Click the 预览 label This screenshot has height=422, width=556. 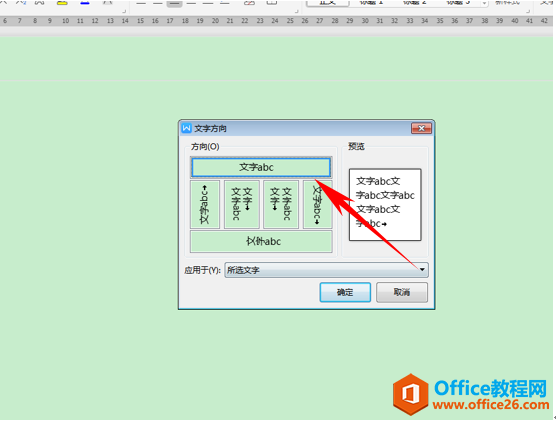click(x=356, y=146)
